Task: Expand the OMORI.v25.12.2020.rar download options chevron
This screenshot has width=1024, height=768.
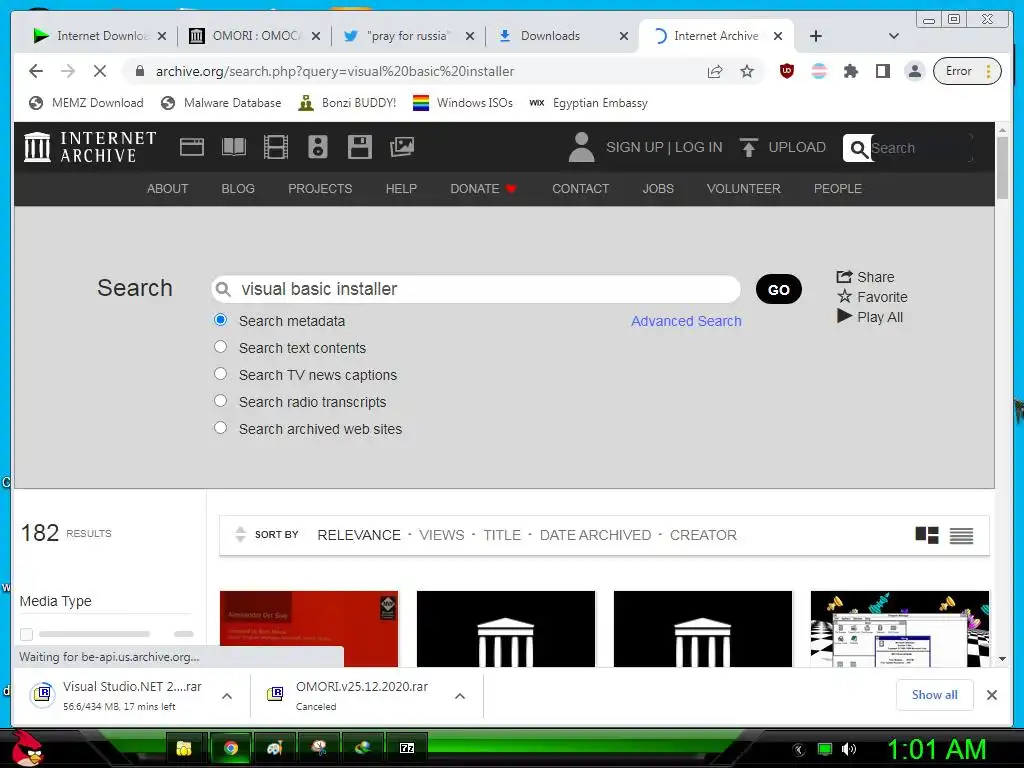Action: click(460, 696)
